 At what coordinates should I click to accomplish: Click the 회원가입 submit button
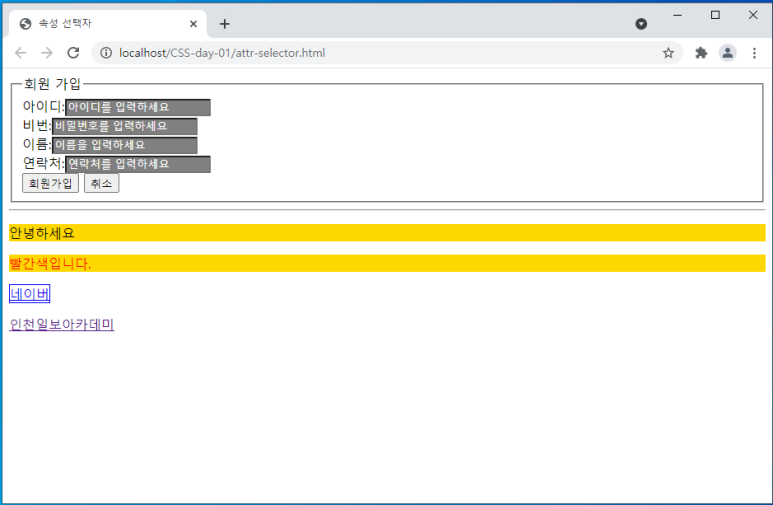coord(50,183)
